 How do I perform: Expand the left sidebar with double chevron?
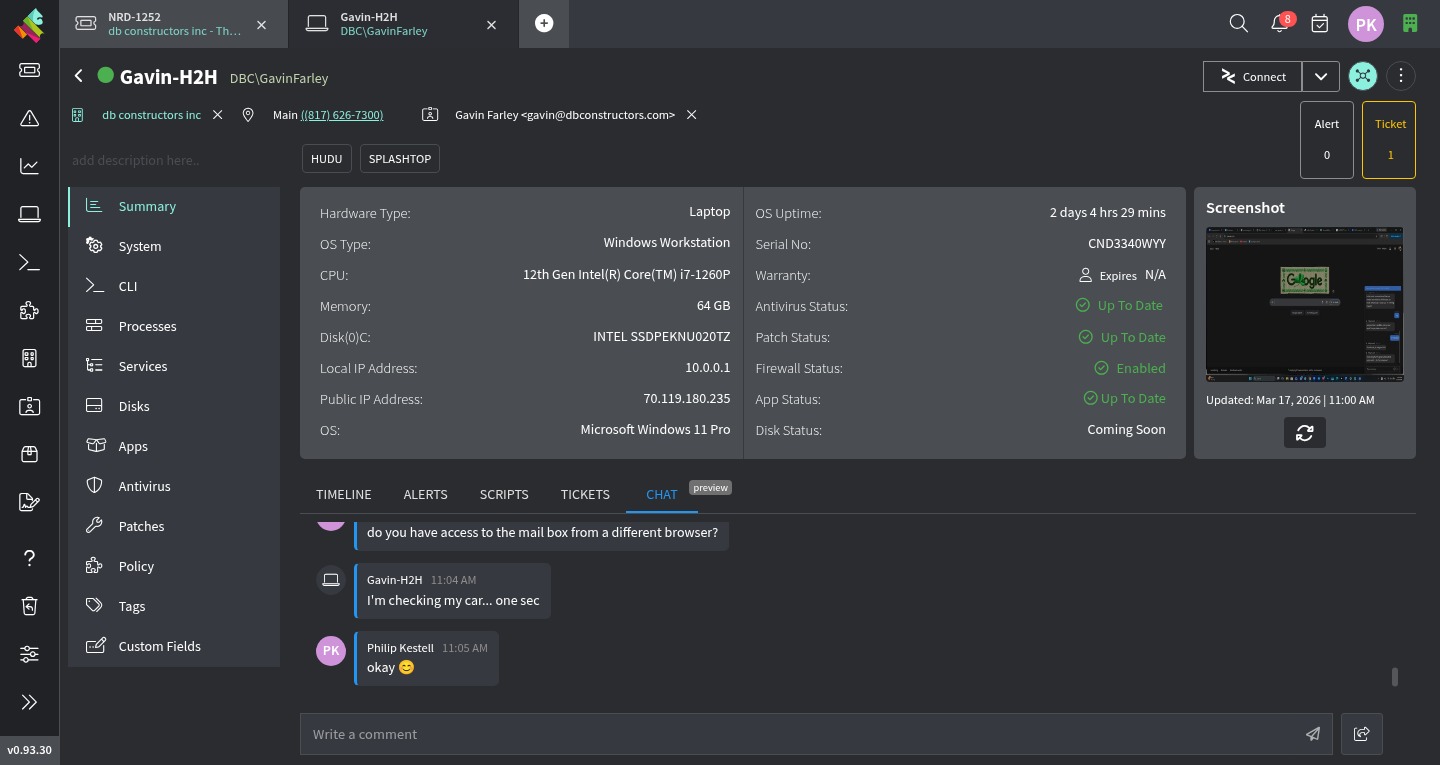29,702
